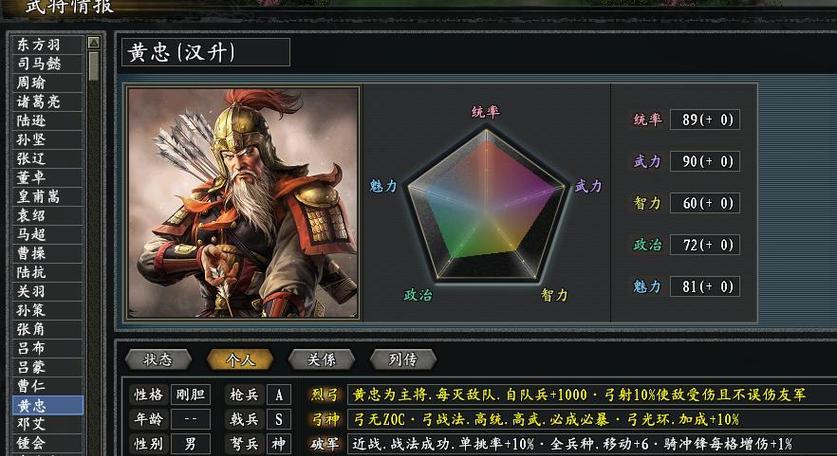Click the 弓神 skill label
837x456 pixels.
pyautogui.click(x=325, y=419)
